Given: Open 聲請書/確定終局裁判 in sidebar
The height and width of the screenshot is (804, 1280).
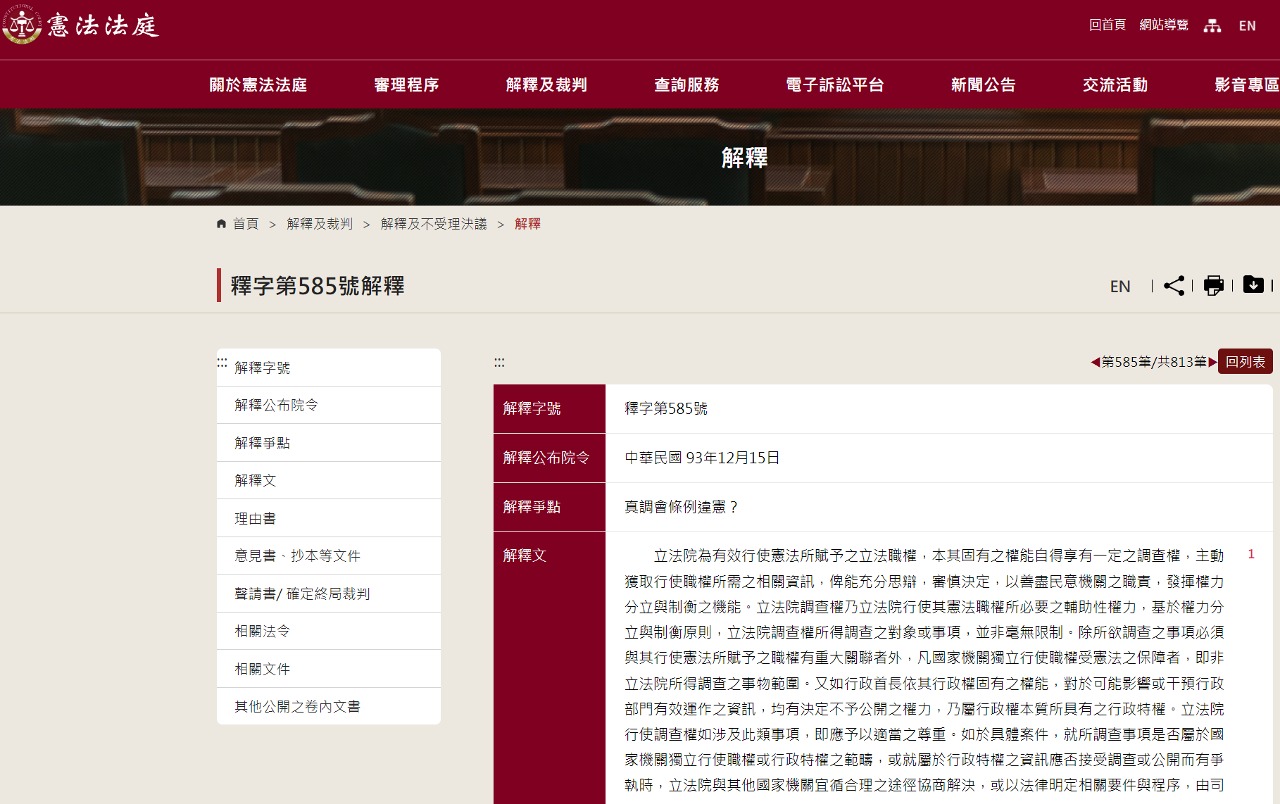Looking at the screenshot, I should click(329, 594).
